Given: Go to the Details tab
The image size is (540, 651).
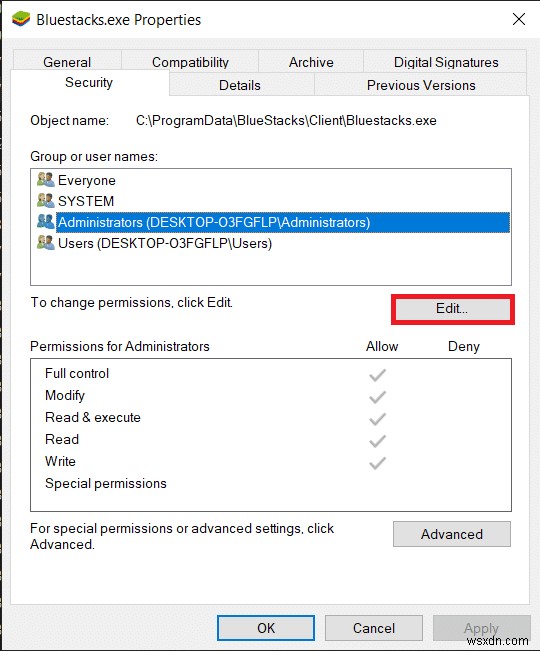Looking at the screenshot, I should pyautogui.click(x=239, y=85).
